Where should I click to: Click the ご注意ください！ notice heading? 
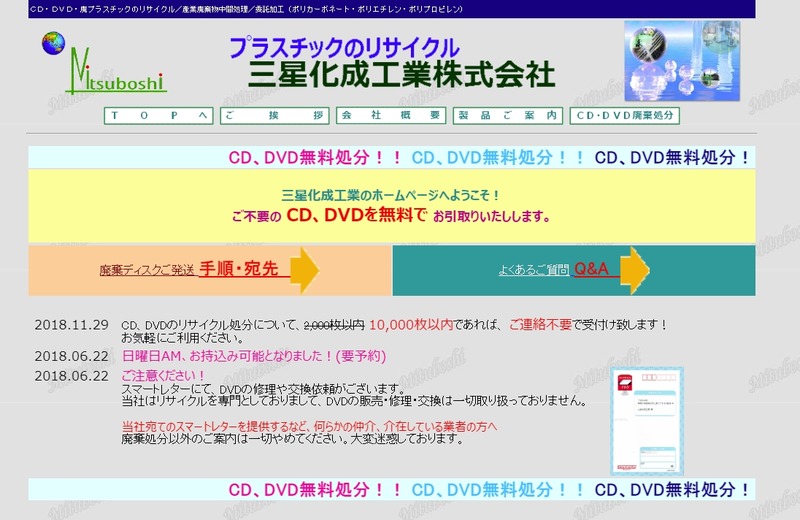tap(163, 376)
